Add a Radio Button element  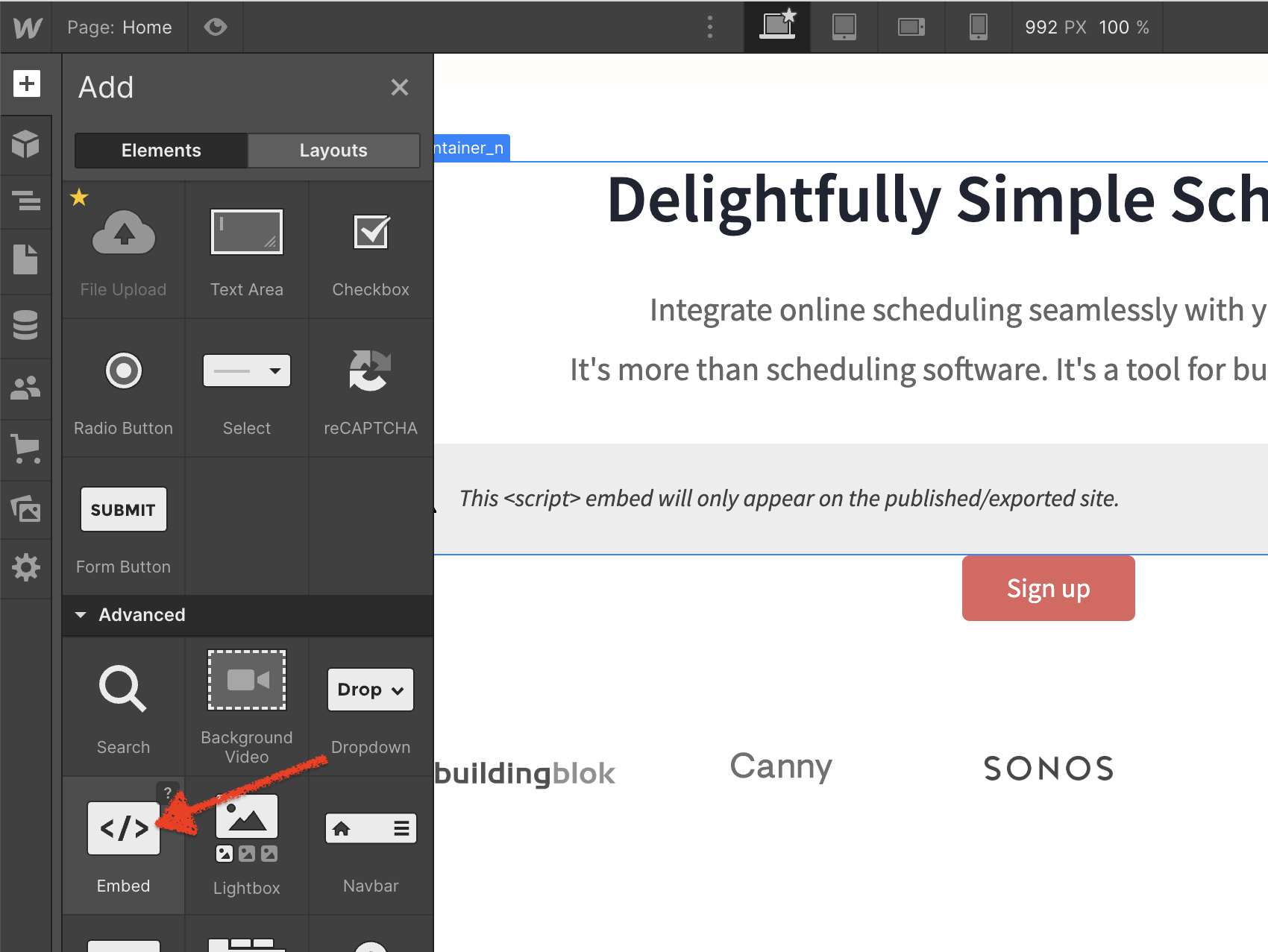[x=124, y=389]
